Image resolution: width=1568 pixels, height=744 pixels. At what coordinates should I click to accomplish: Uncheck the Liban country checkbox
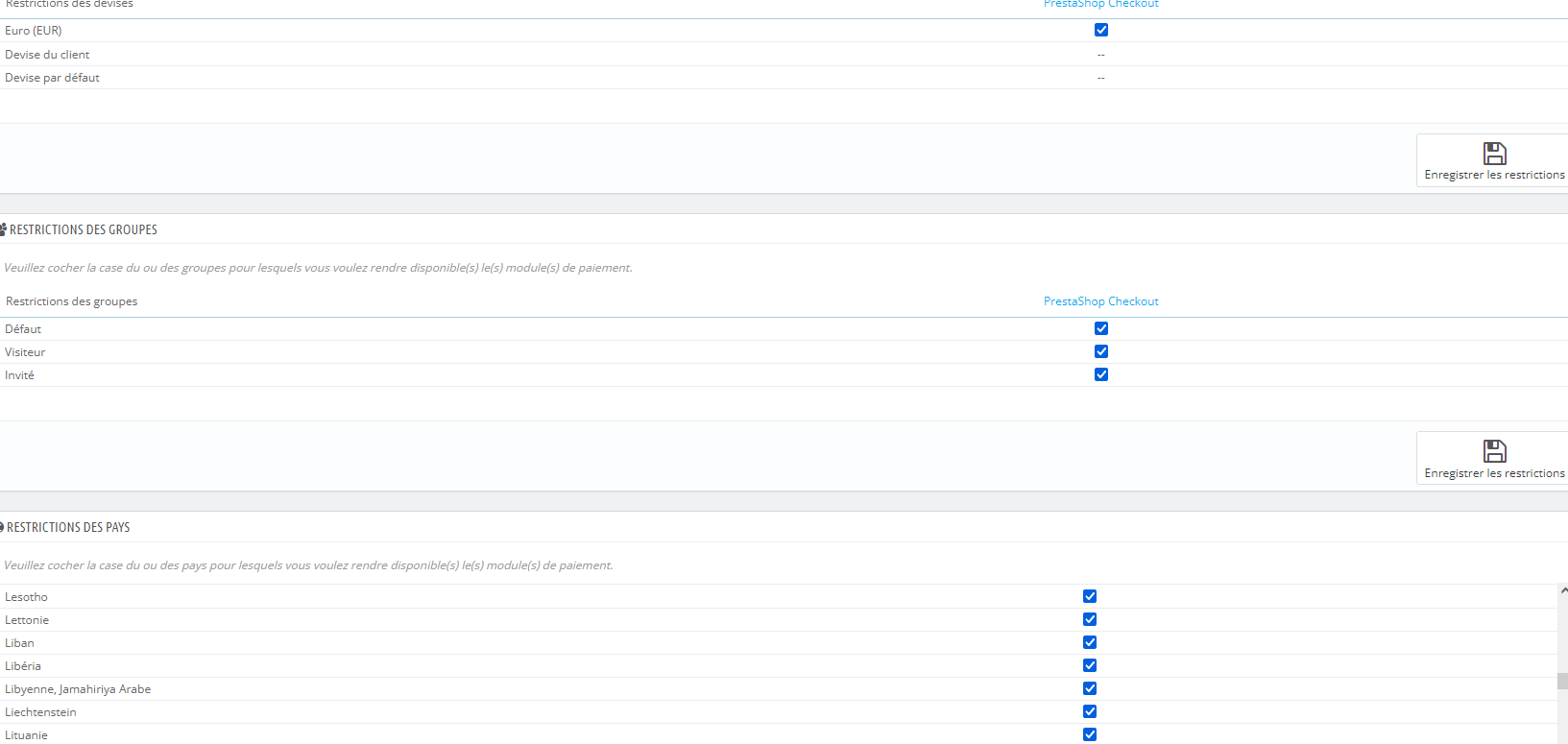tap(1090, 642)
